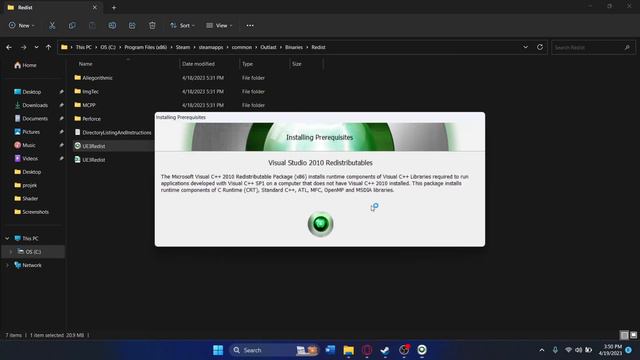Image resolution: width=640 pixels, height=360 pixels.
Task: Select the DirectoryListingAndInstructions file
Action: tap(113, 133)
